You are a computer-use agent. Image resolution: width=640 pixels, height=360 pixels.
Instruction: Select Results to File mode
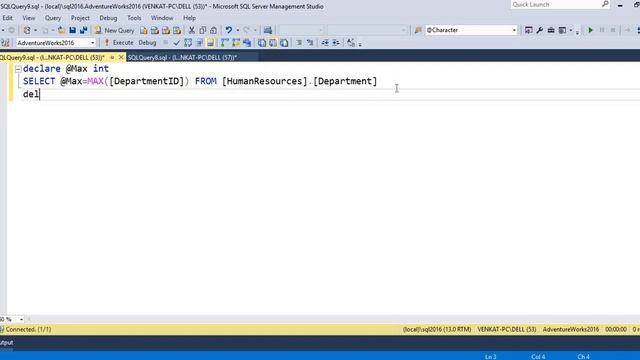[x=284, y=43]
